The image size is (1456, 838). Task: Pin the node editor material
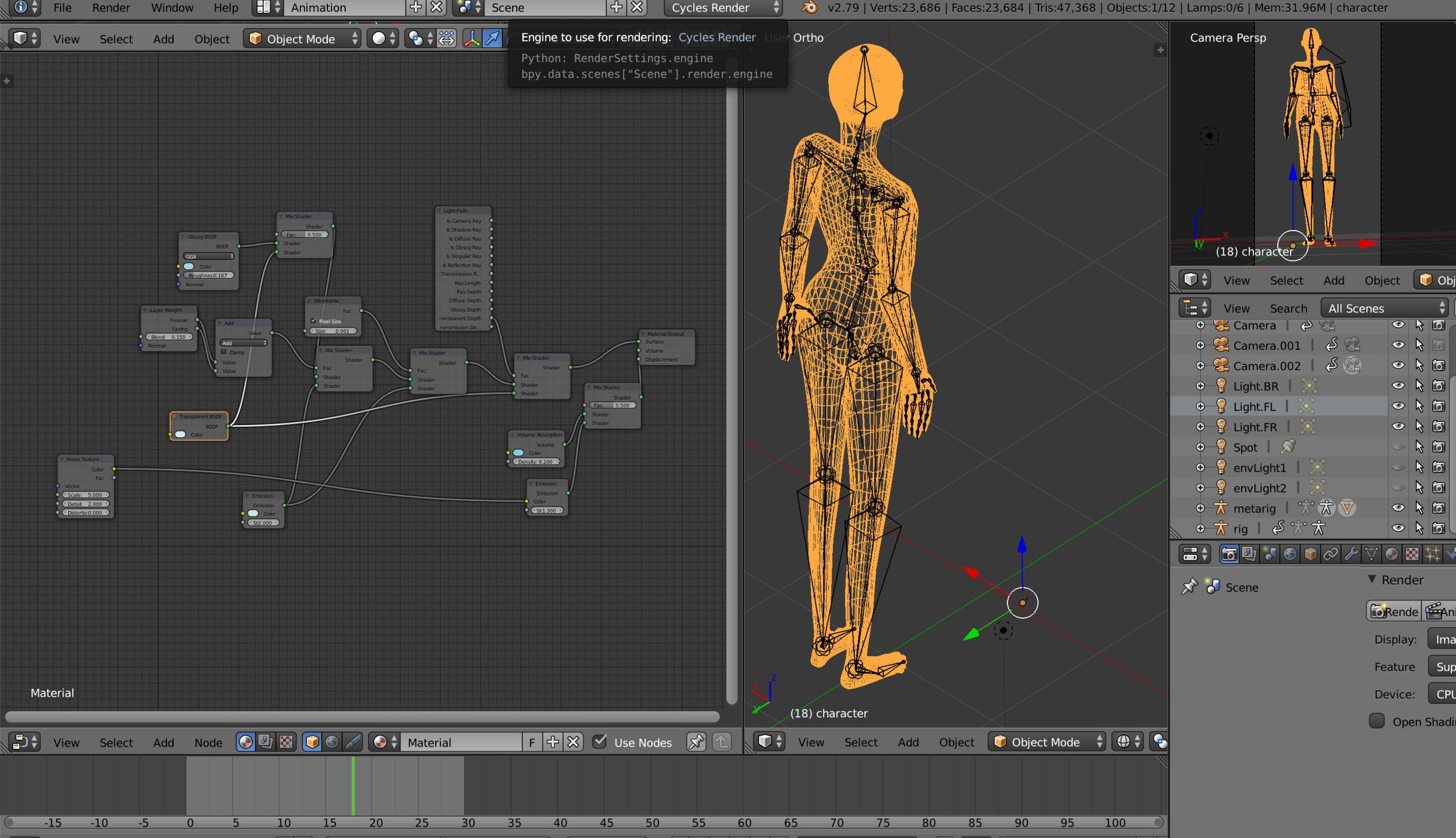click(x=696, y=742)
